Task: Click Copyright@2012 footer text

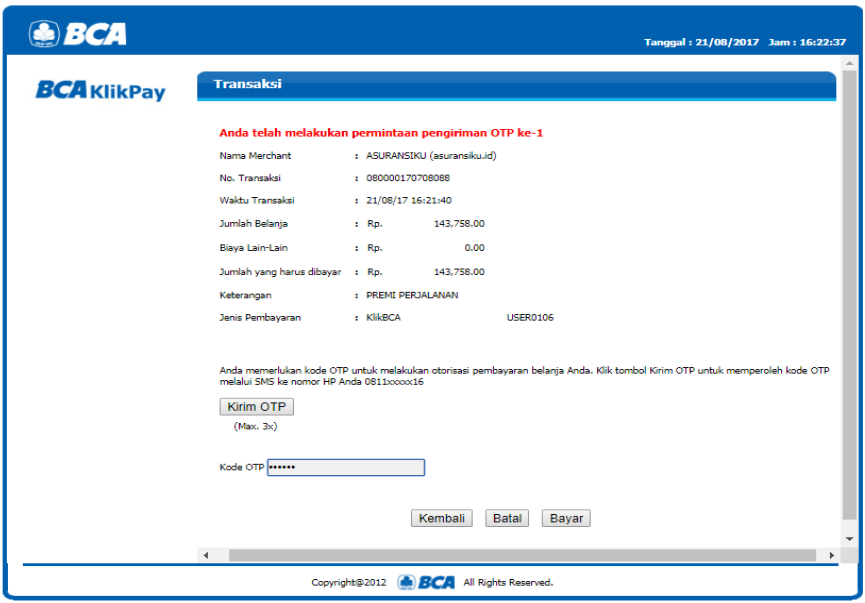Action: click(x=349, y=582)
